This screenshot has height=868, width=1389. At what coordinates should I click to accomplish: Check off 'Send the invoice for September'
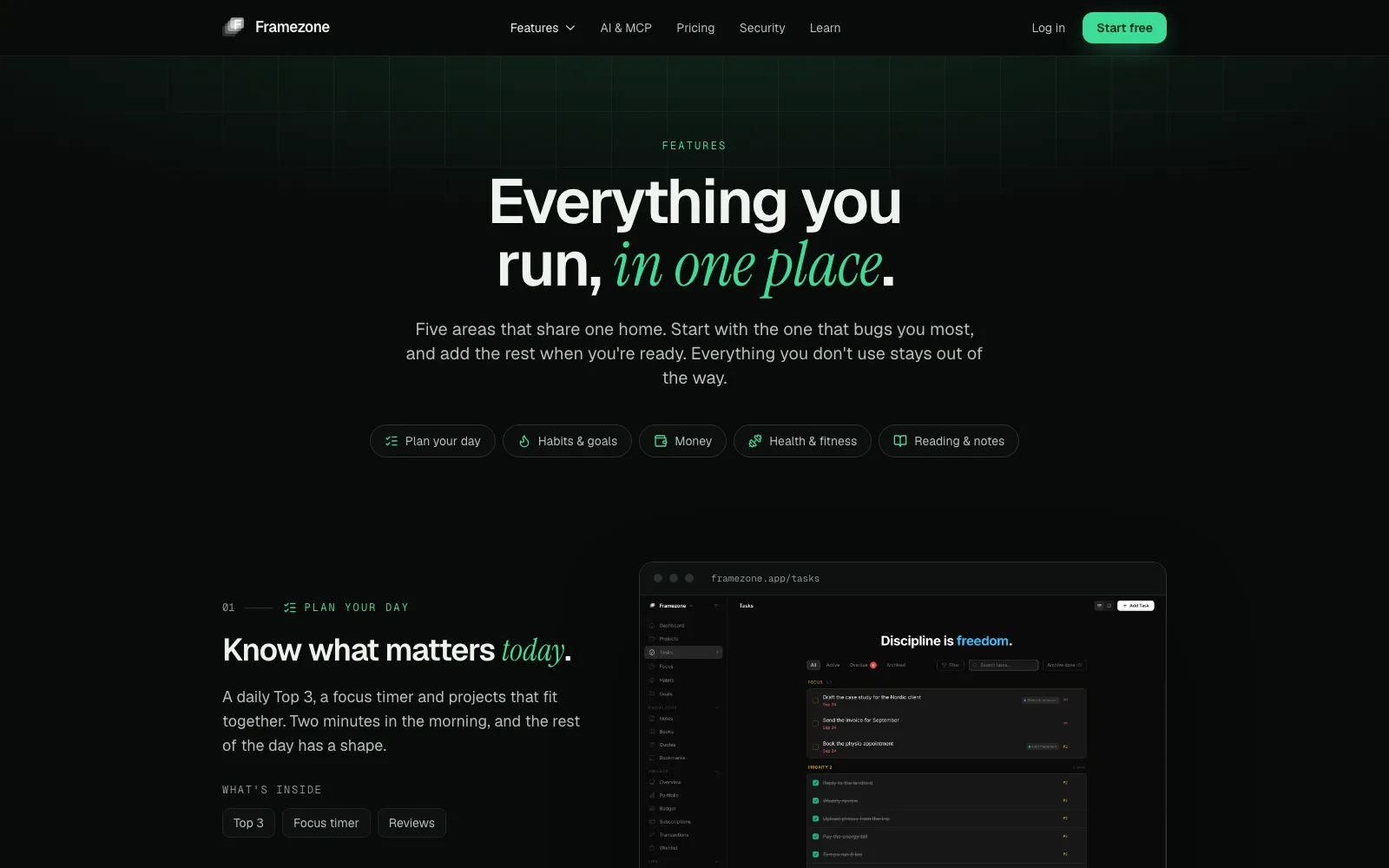coord(815,723)
